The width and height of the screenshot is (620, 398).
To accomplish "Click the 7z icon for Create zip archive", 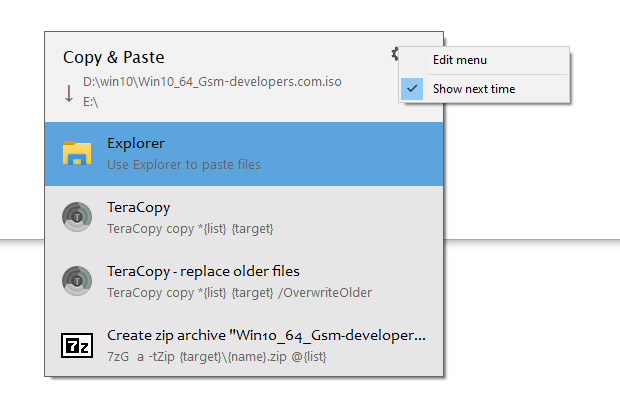I will coord(77,345).
